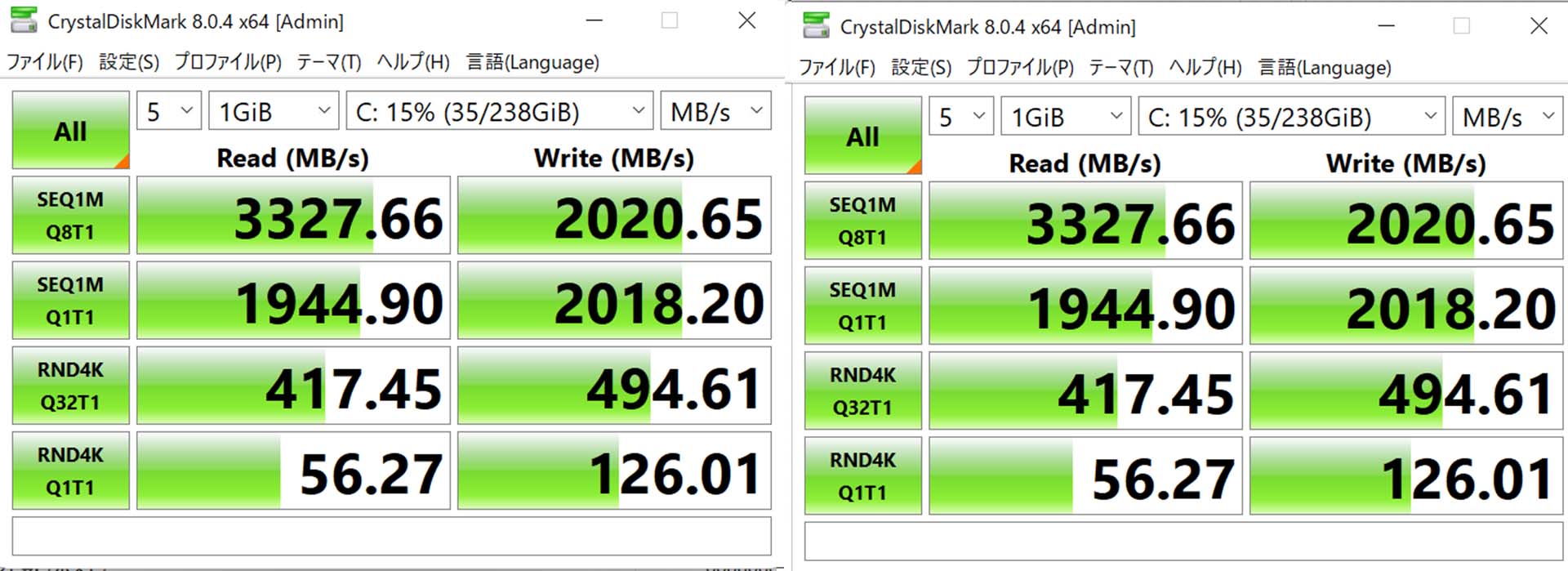Close the right CrystalDiskMark window
Screen dimensions: 1568x571
pos(1539,25)
